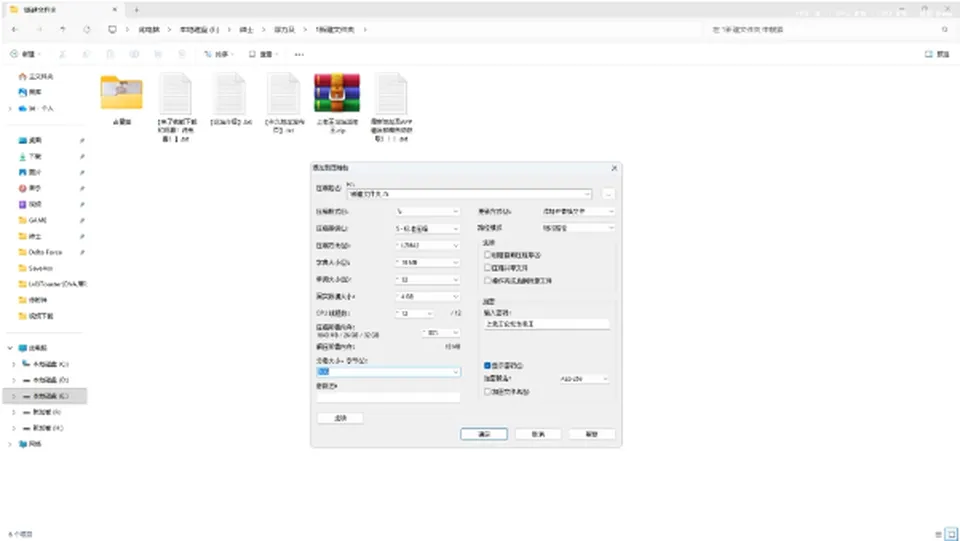Screen dimensions: 960x541
Task: Open the New menu in Explorer toolbar
Action: 25,54
